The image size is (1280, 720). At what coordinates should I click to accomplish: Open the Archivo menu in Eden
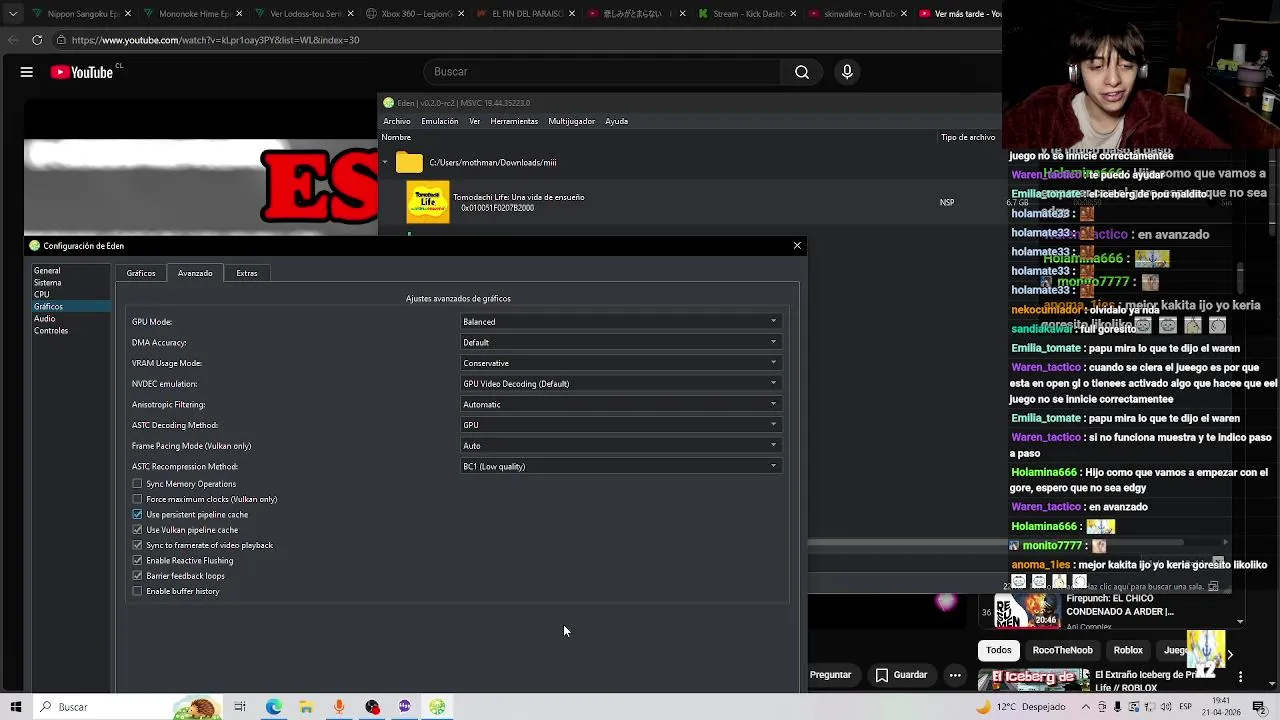pyautogui.click(x=397, y=121)
